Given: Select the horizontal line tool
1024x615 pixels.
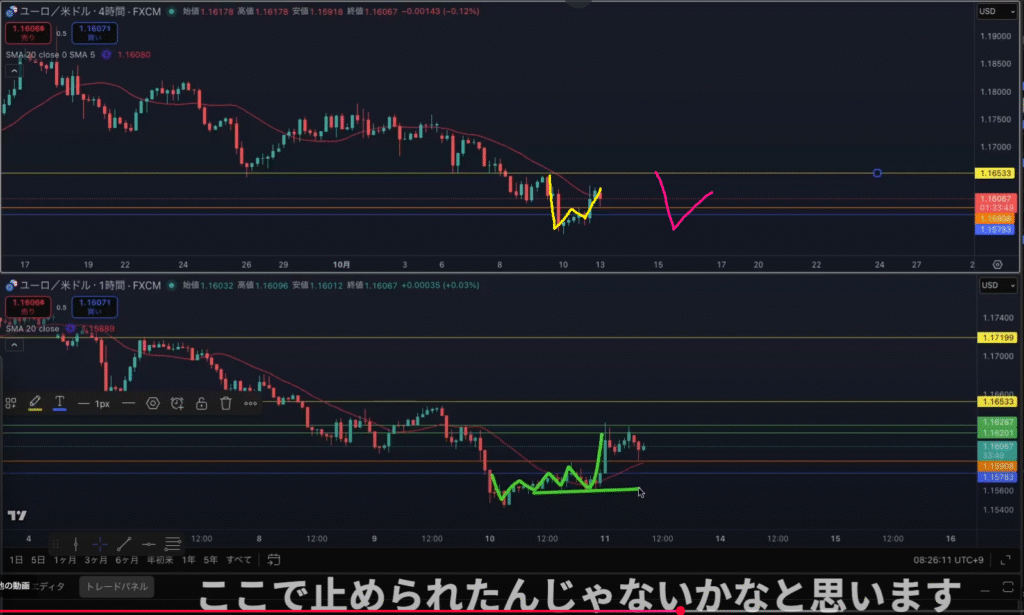Looking at the screenshot, I should 149,544.
